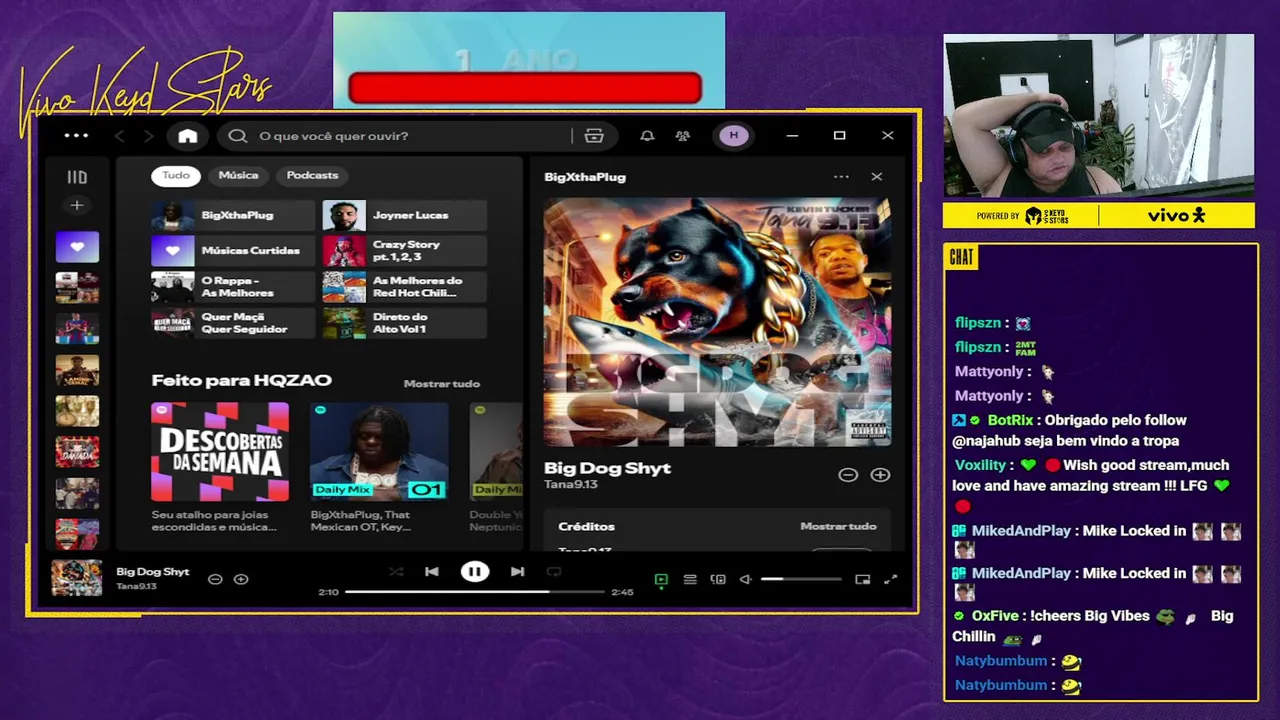Image resolution: width=1280 pixels, height=720 pixels.
Task: Toggle repeat mode
Action: click(x=554, y=572)
